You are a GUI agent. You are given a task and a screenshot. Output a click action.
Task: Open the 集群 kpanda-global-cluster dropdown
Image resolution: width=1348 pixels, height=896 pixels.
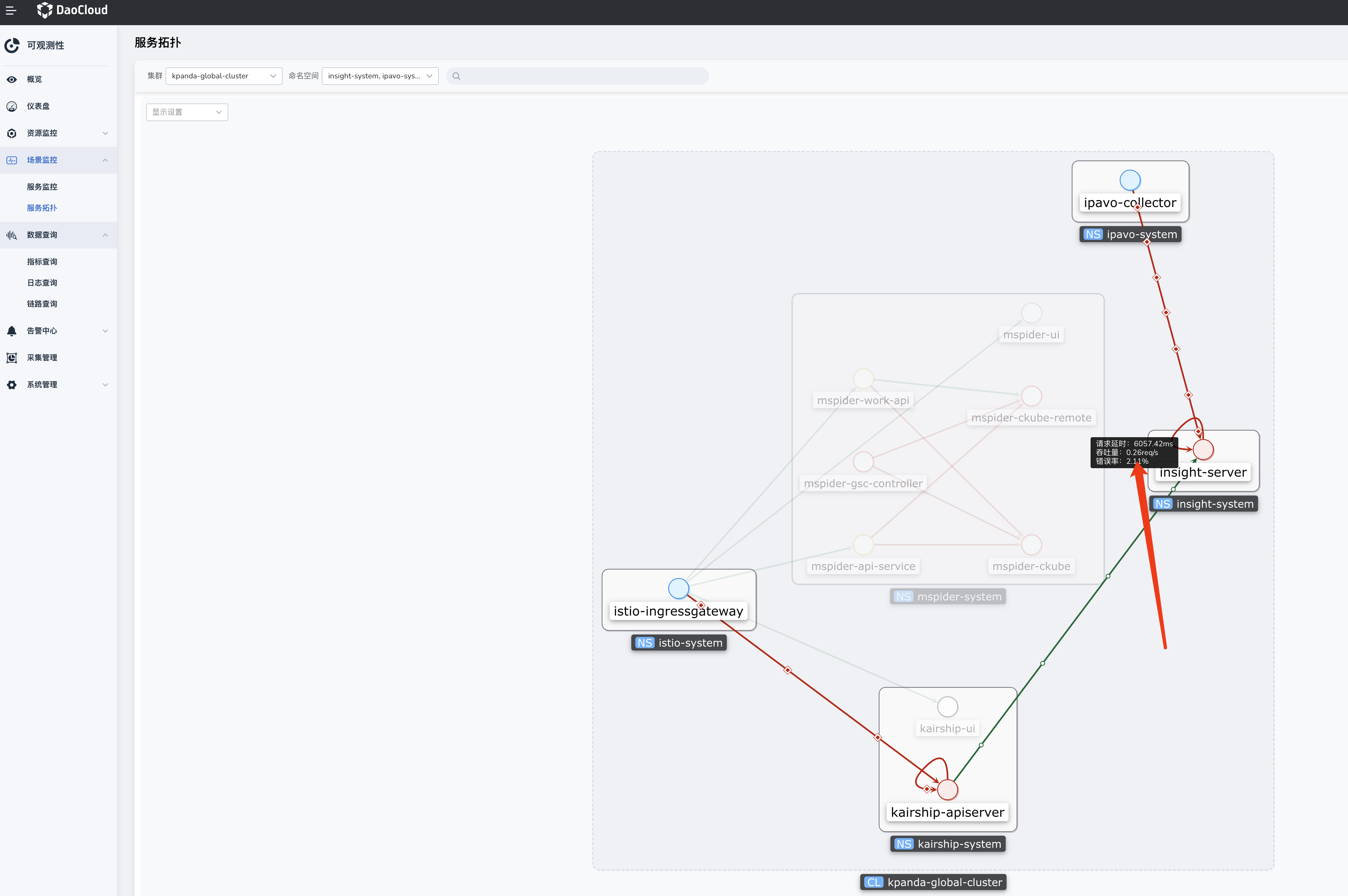tap(223, 76)
